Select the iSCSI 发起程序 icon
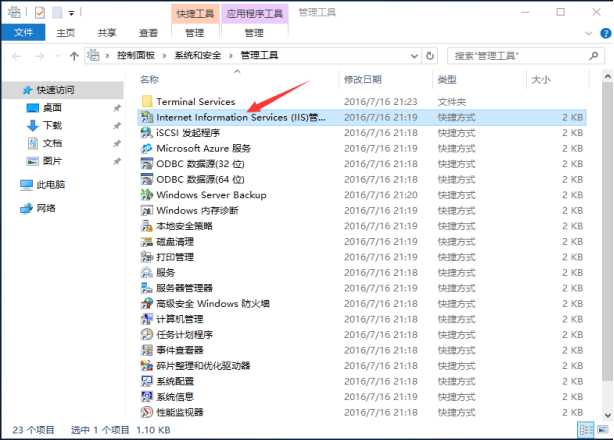The image size is (614, 440). (x=147, y=133)
